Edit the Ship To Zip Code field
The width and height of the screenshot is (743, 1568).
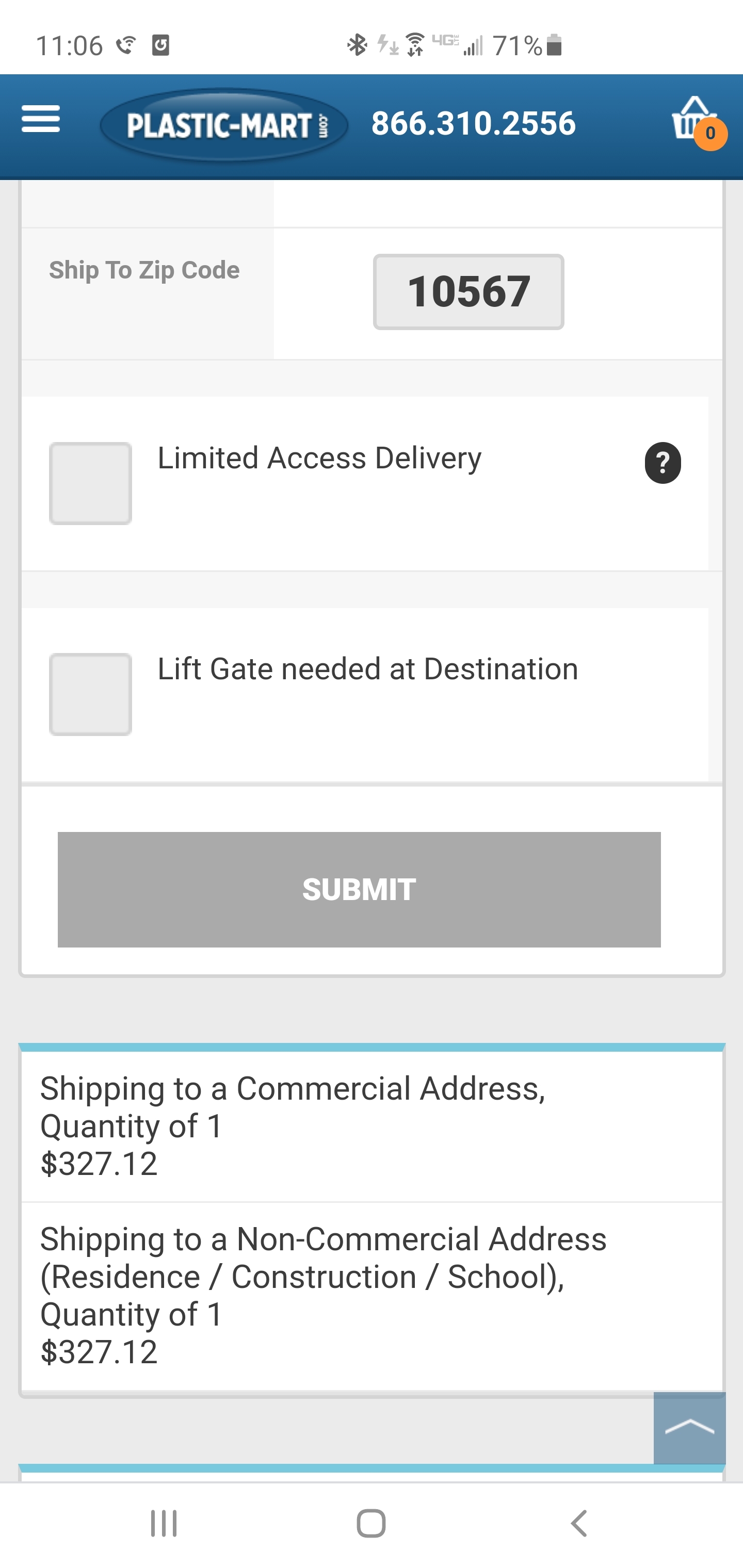(x=467, y=291)
